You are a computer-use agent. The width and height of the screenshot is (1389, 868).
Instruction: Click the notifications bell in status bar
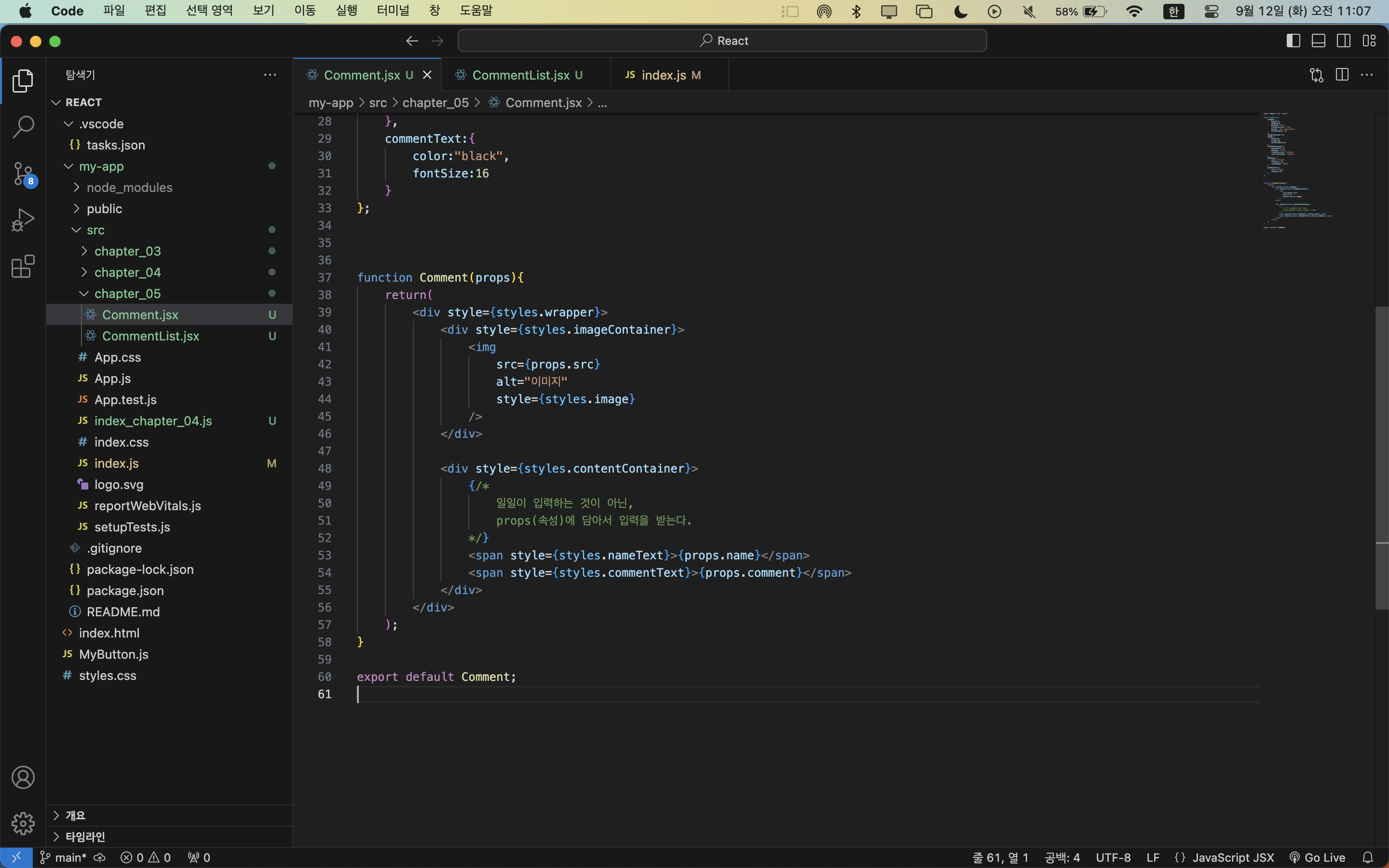pos(1368,858)
